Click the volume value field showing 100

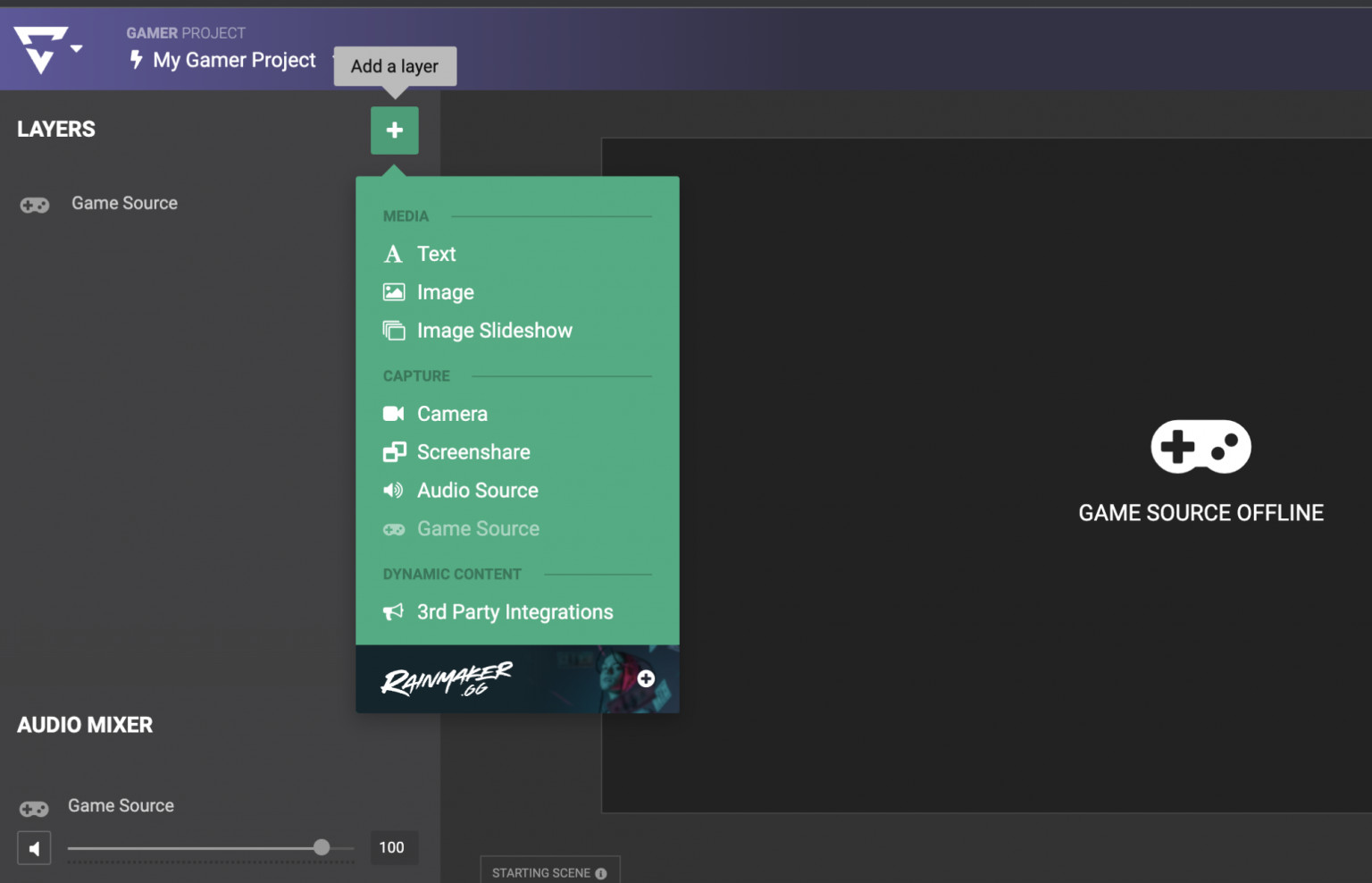pos(393,847)
